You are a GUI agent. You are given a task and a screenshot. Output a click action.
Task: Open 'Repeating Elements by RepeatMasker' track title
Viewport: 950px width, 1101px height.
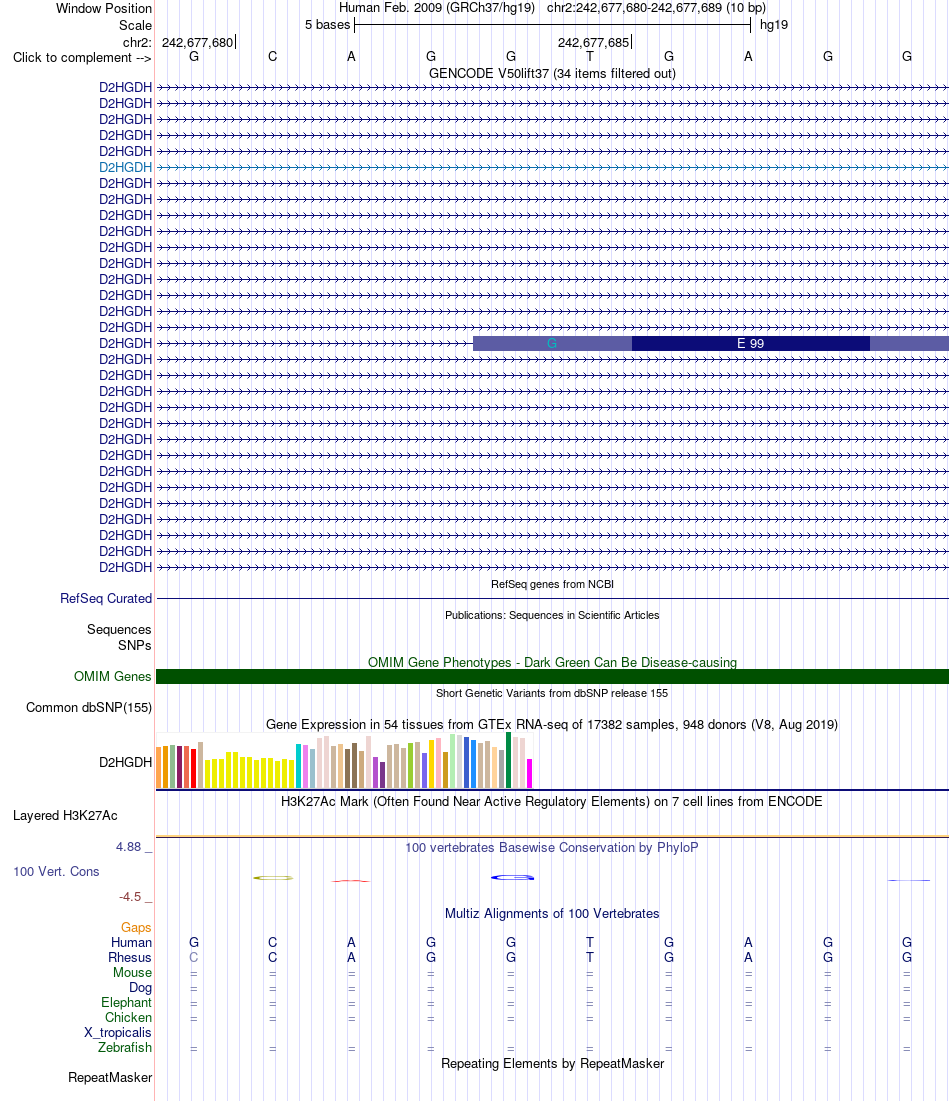click(x=552, y=1063)
